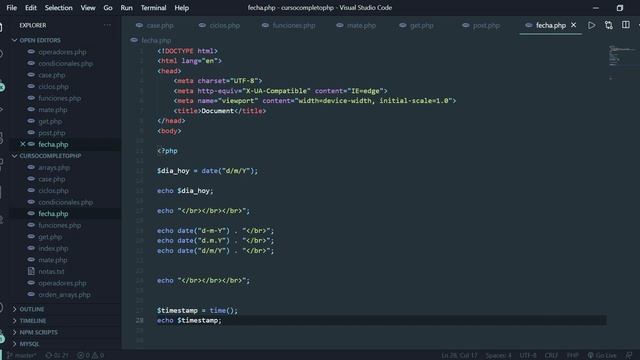Open the Edit menu
This screenshot has height=360, width=640.
tap(31, 8)
